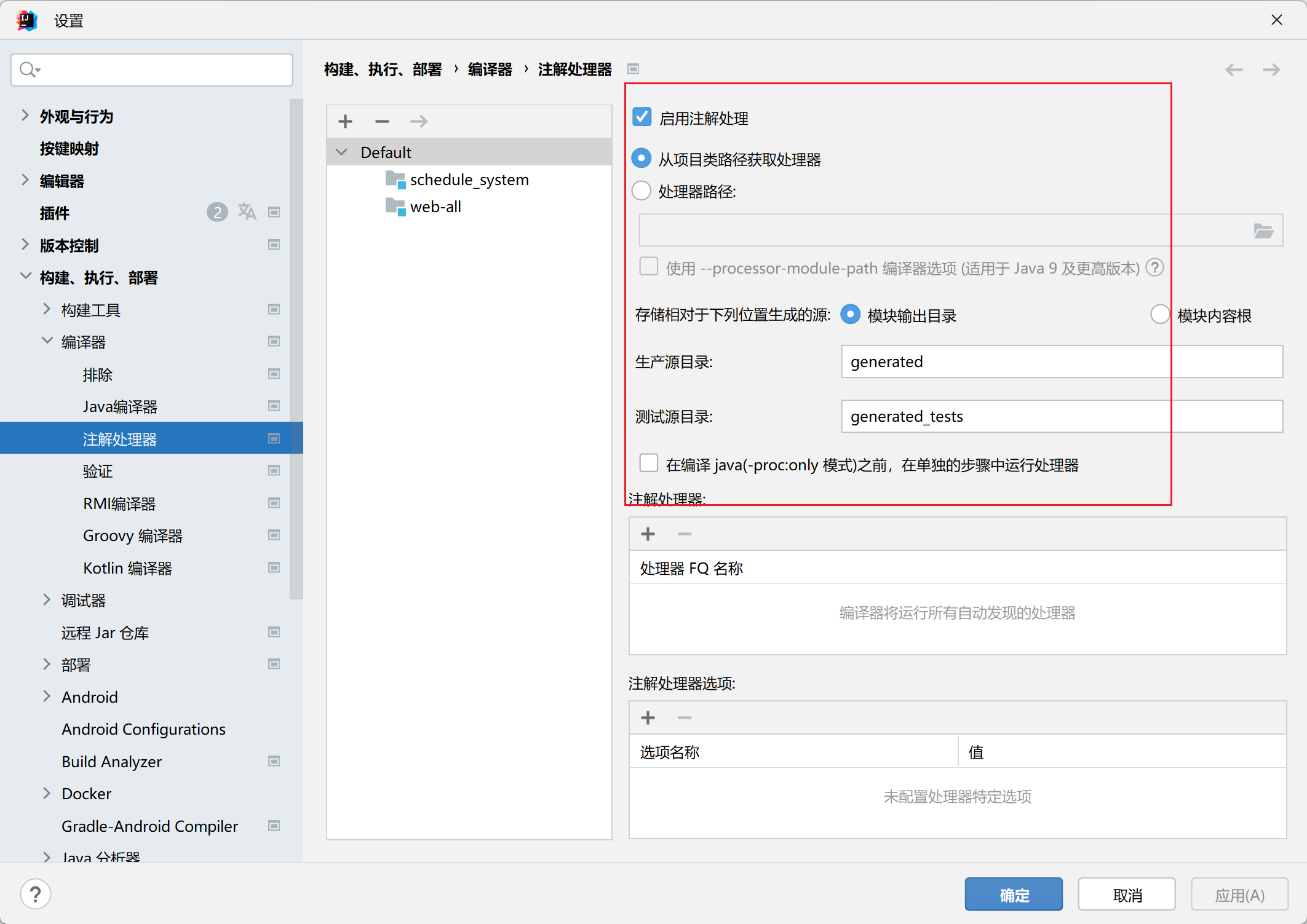The image size is (1307, 924).
Task: Close the settings dialog
Action: click(1277, 20)
